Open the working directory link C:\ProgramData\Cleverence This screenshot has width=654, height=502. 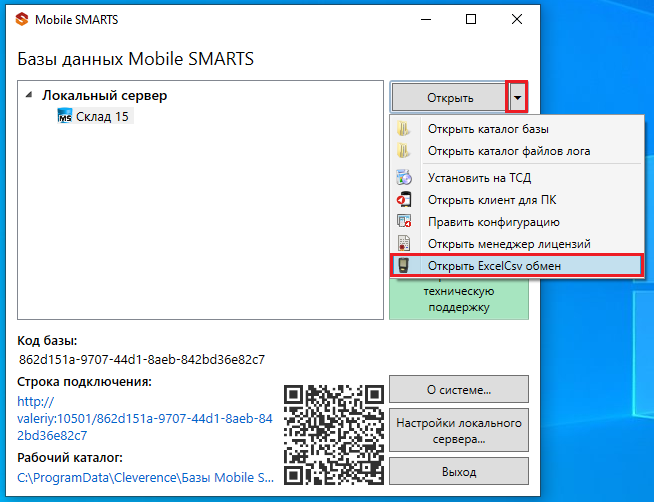click(x=145, y=477)
